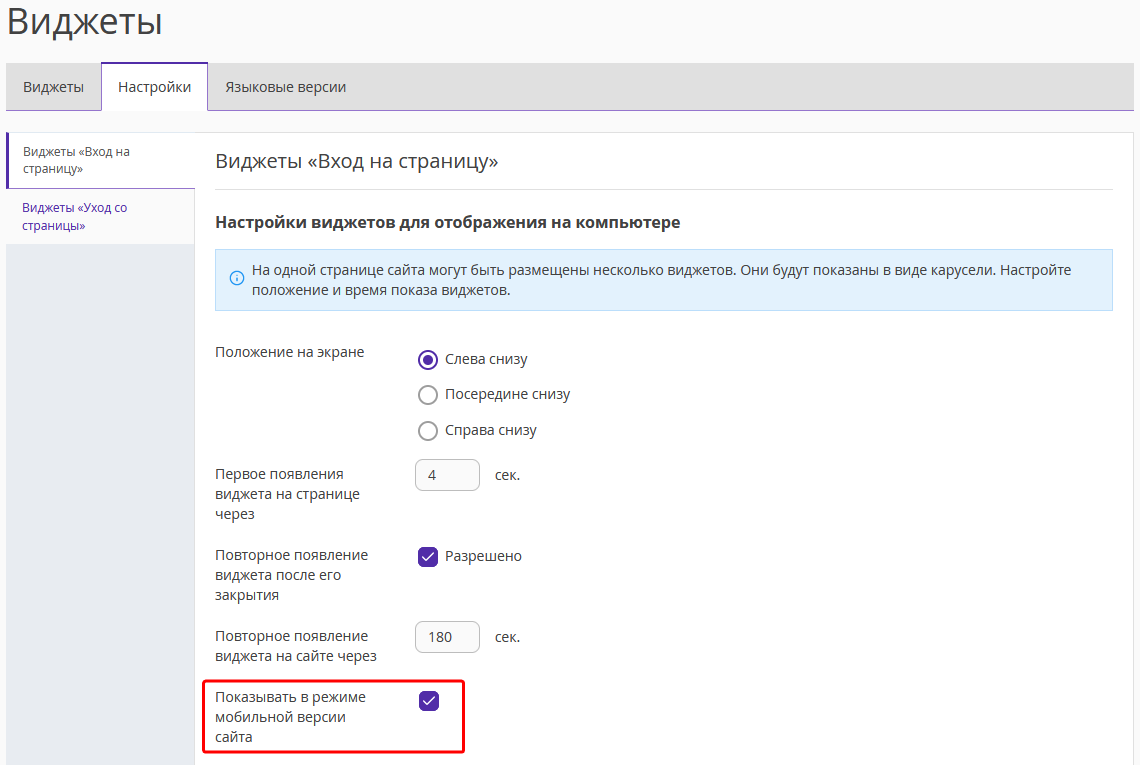Click the Положение на экране label
This screenshot has height=765, width=1140.
pos(289,352)
